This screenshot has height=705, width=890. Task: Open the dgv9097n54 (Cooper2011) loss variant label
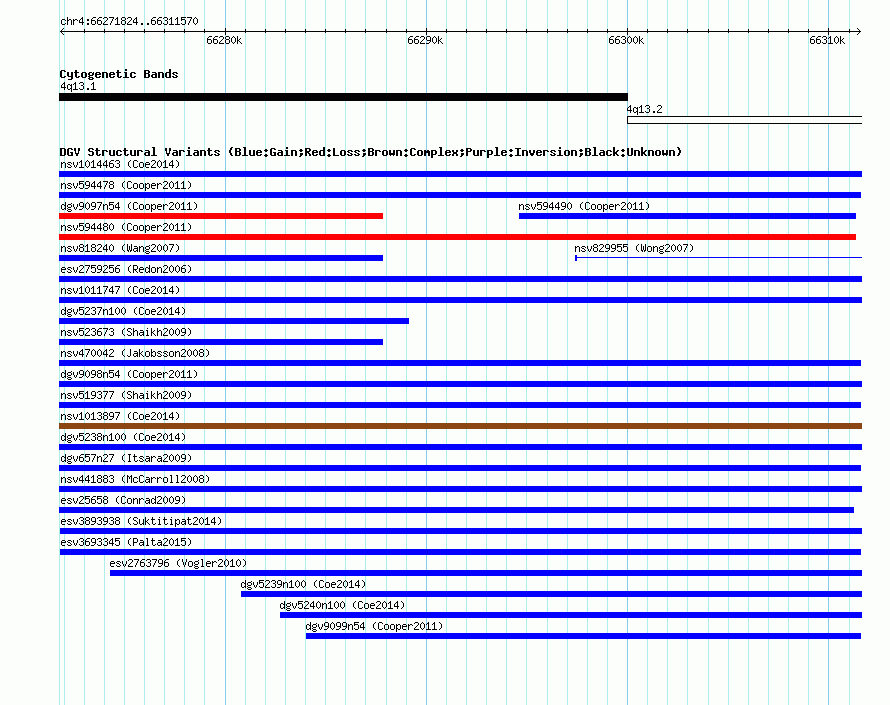pos(129,207)
